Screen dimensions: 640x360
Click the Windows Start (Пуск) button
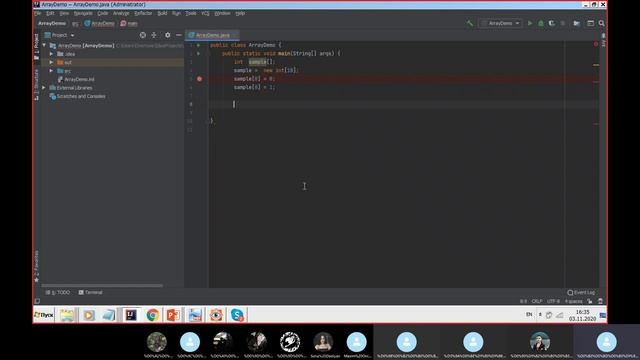coord(44,315)
